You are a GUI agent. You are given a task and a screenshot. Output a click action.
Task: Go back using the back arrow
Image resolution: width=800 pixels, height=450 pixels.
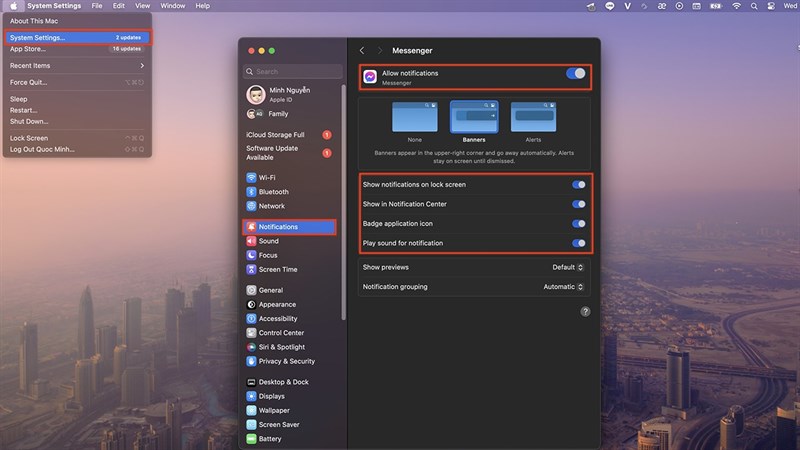[x=362, y=50]
